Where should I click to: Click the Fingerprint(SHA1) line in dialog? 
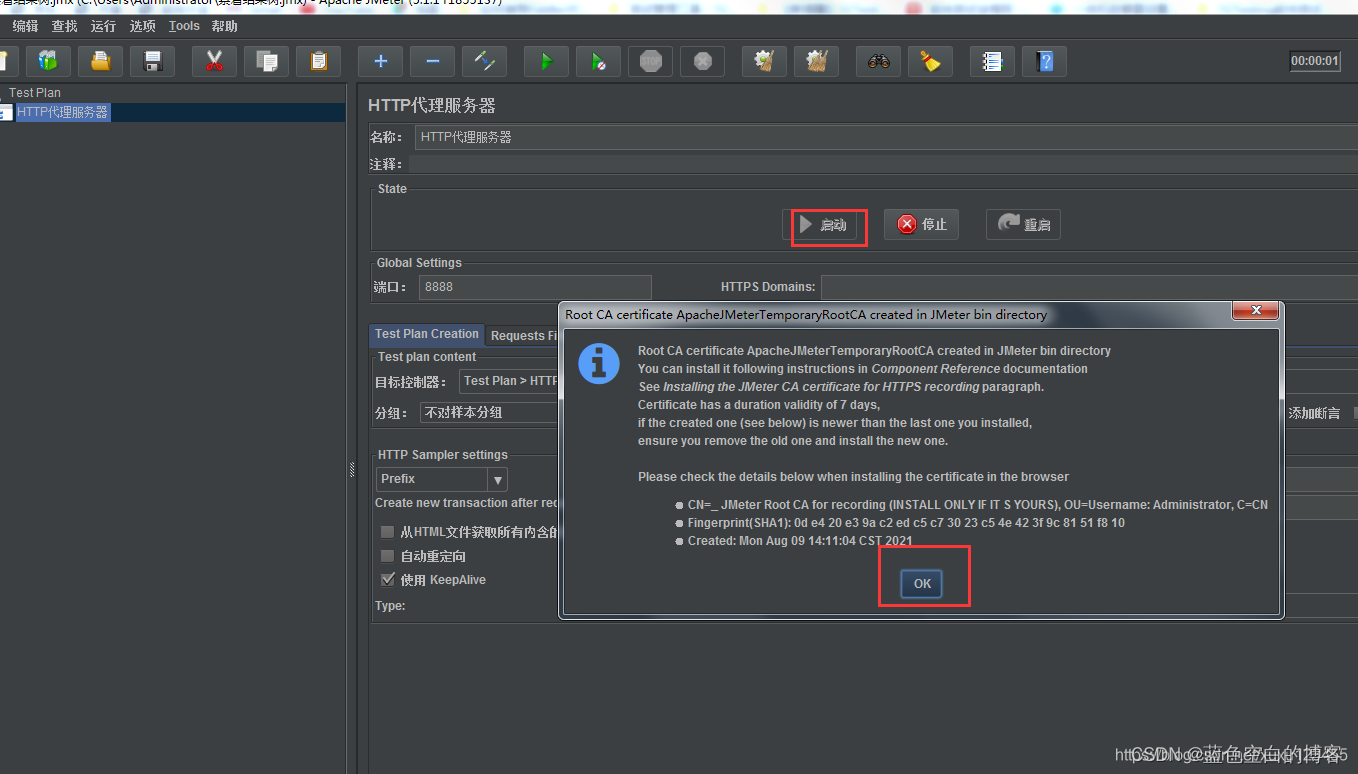coord(906,523)
